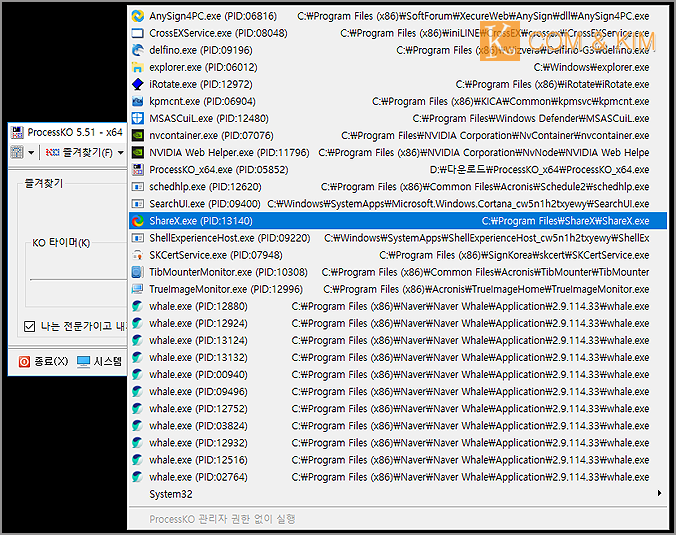Click the NVIDIA Web Helper.exe icon
The image size is (676, 535).
(x=138, y=152)
